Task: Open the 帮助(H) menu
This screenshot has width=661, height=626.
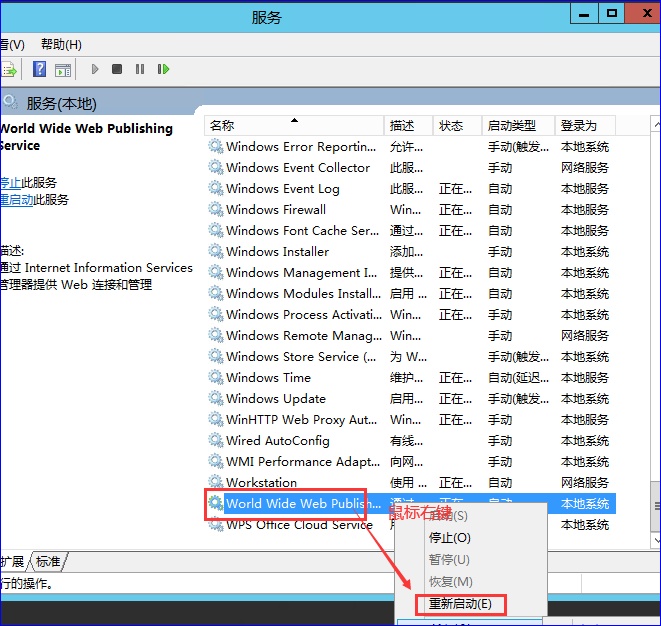Action: point(61,44)
